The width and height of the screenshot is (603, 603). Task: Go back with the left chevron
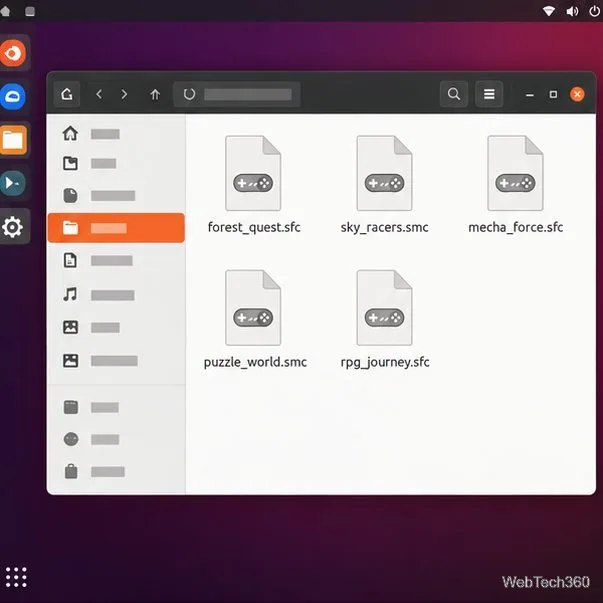[99, 94]
